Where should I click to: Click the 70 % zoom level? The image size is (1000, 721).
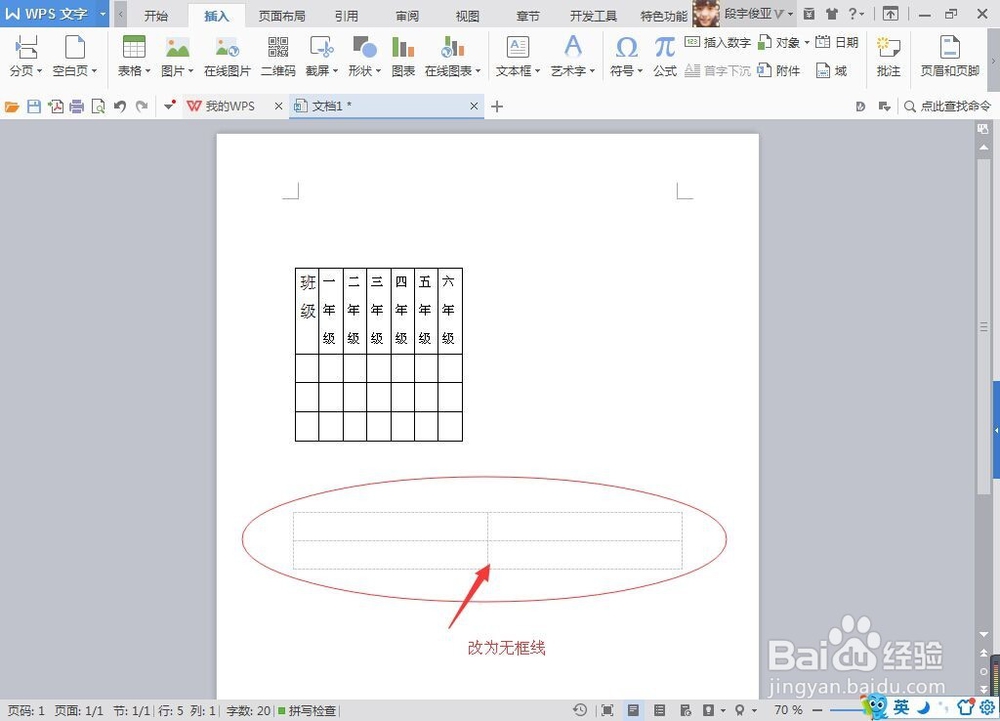point(788,710)
